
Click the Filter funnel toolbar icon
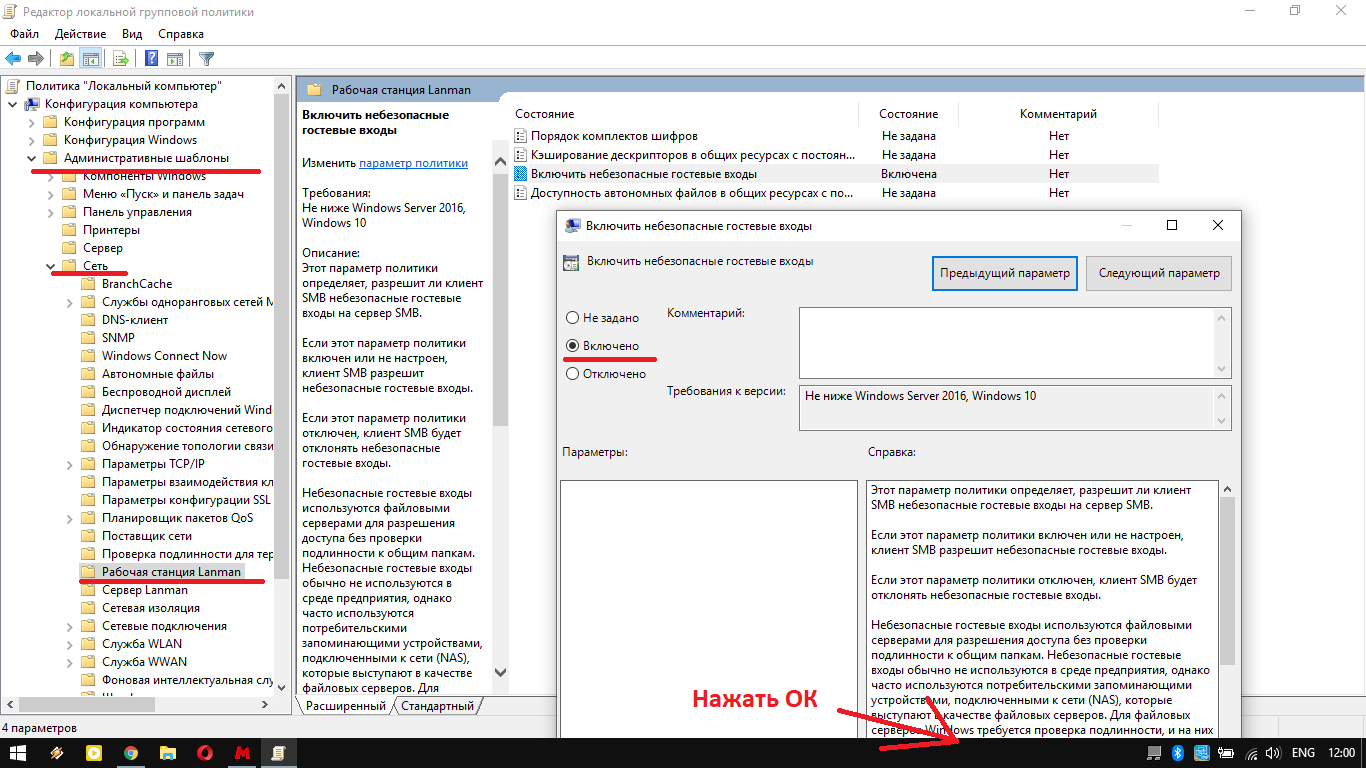[206, 58]
